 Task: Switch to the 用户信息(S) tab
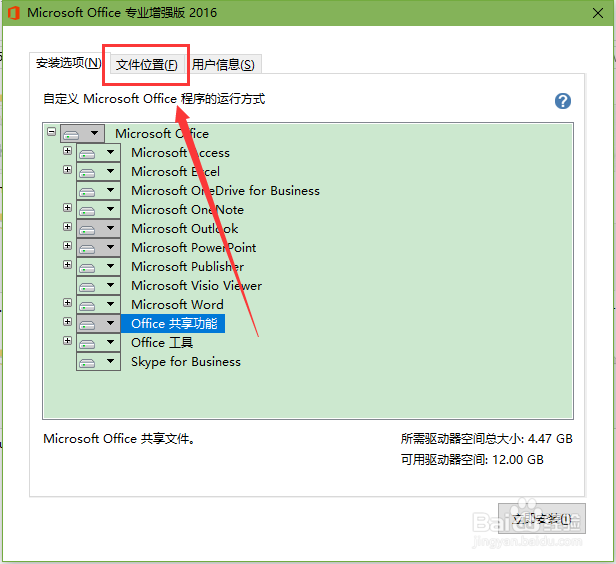tap(223, 64)
